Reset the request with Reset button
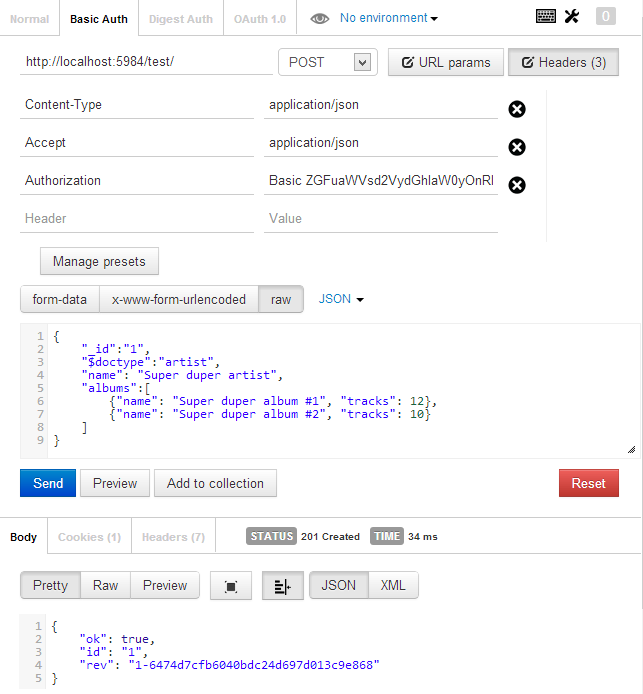Screen dimensions: 643x694 coord(589,483)
